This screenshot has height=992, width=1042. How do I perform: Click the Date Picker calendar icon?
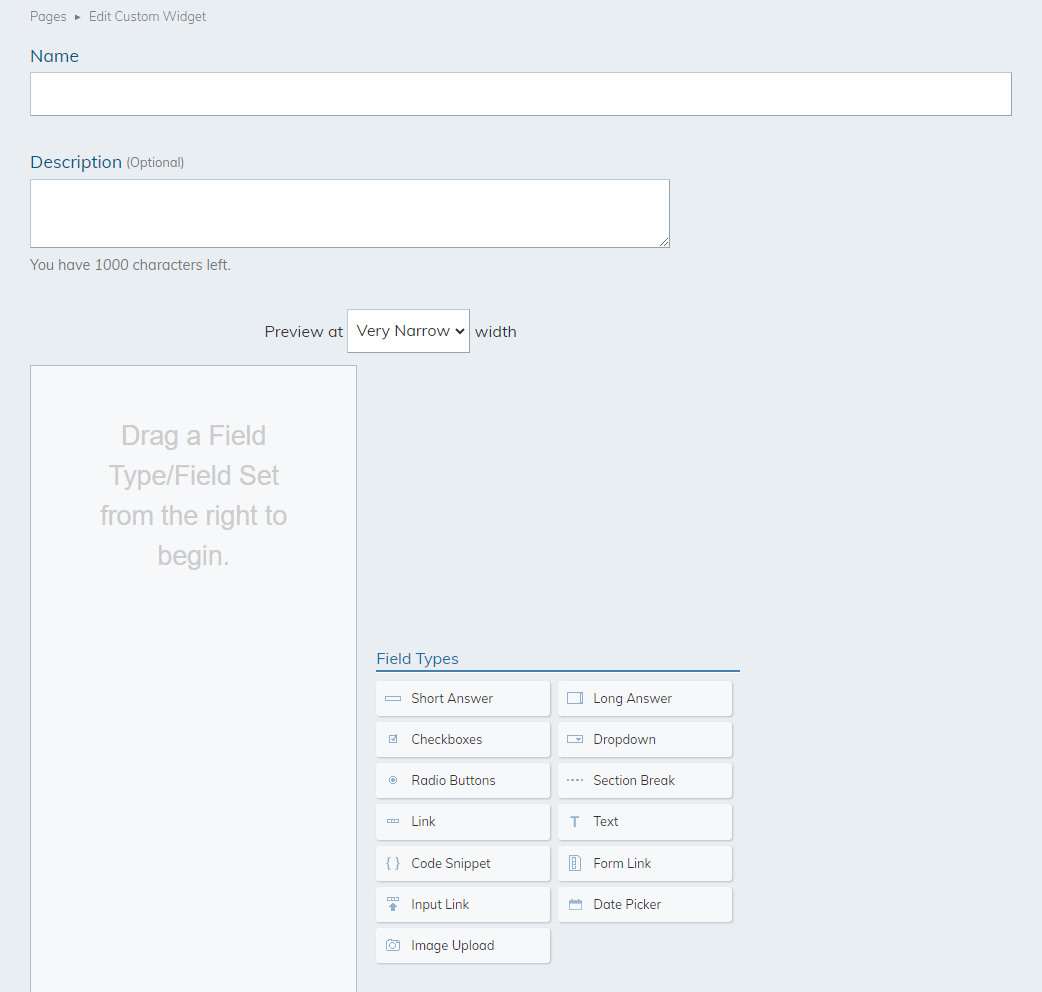pos(575,904)
